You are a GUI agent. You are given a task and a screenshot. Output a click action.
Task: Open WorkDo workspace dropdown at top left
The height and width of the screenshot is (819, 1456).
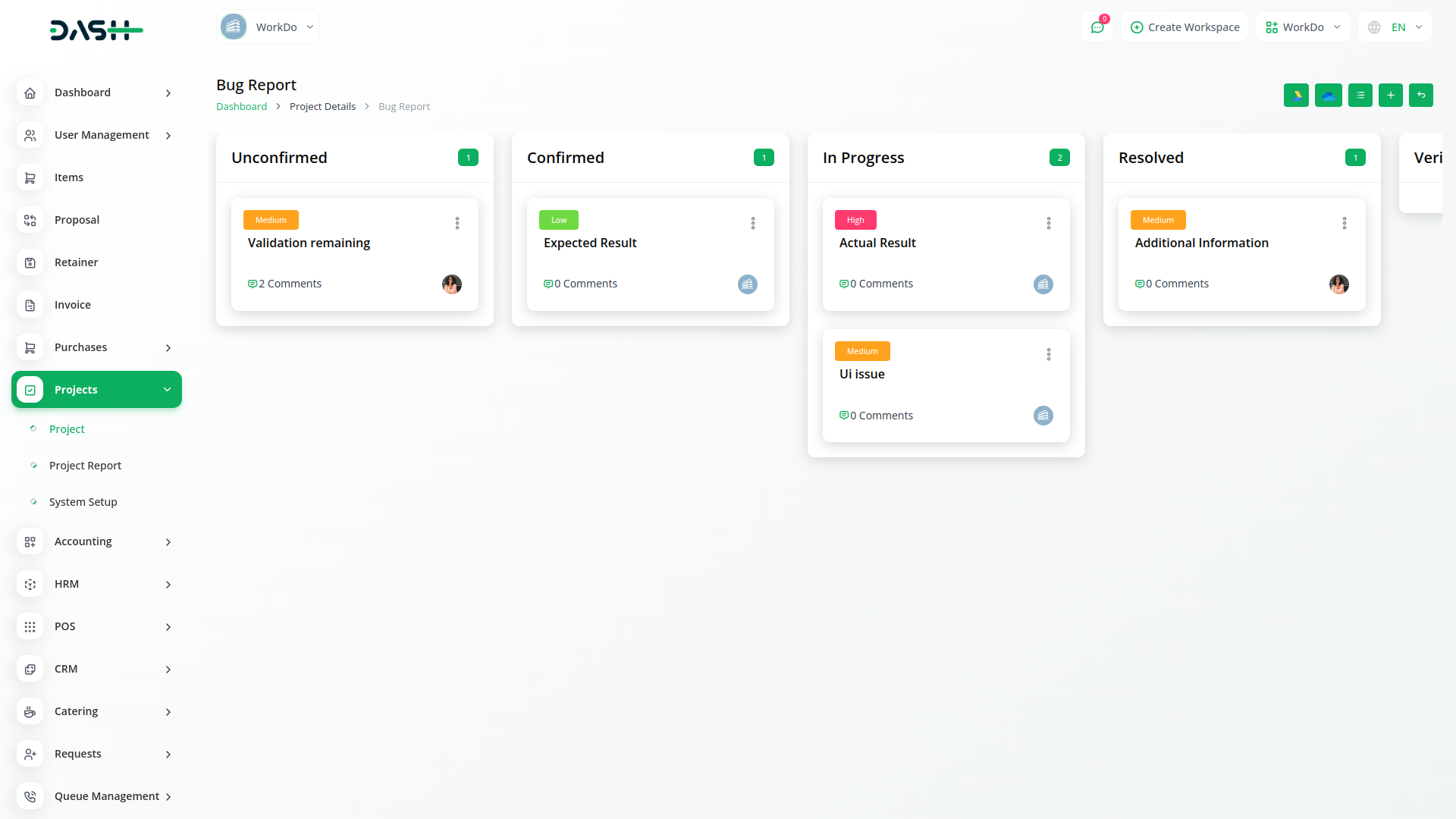[268, 27]
